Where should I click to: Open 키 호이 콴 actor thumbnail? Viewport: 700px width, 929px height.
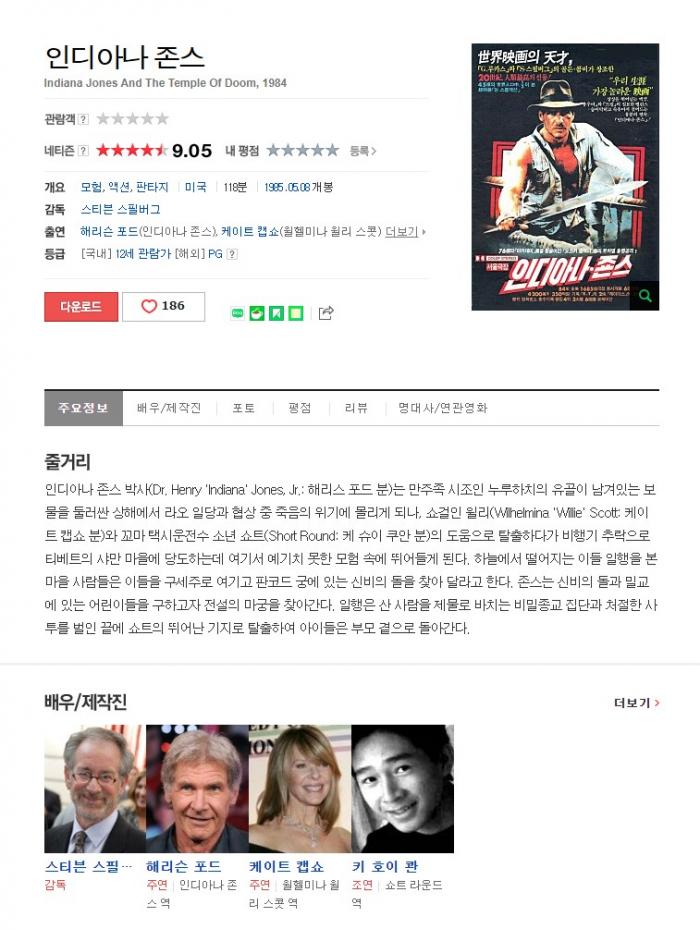(x=402, y=789)
